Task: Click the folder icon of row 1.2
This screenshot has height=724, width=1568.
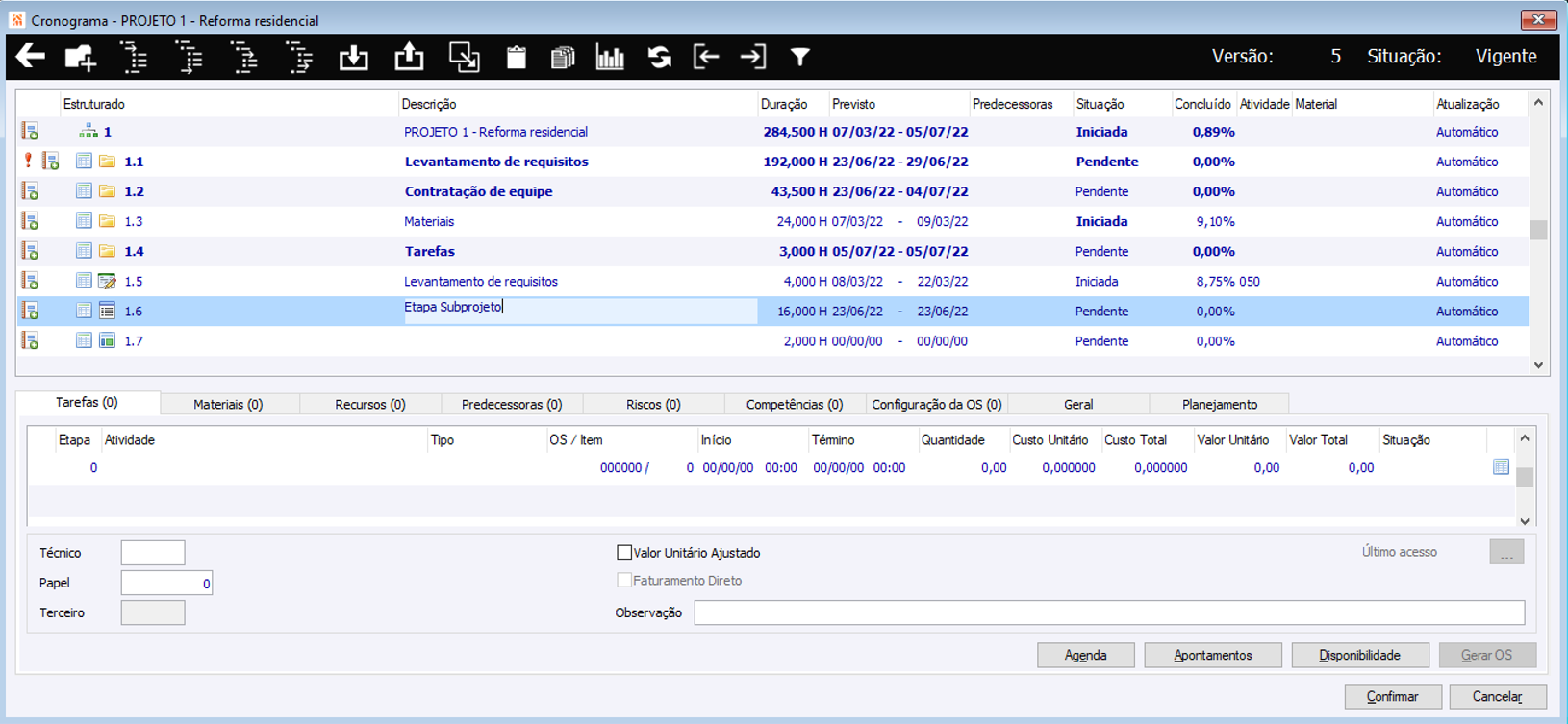Action: [x=107, y=191]
